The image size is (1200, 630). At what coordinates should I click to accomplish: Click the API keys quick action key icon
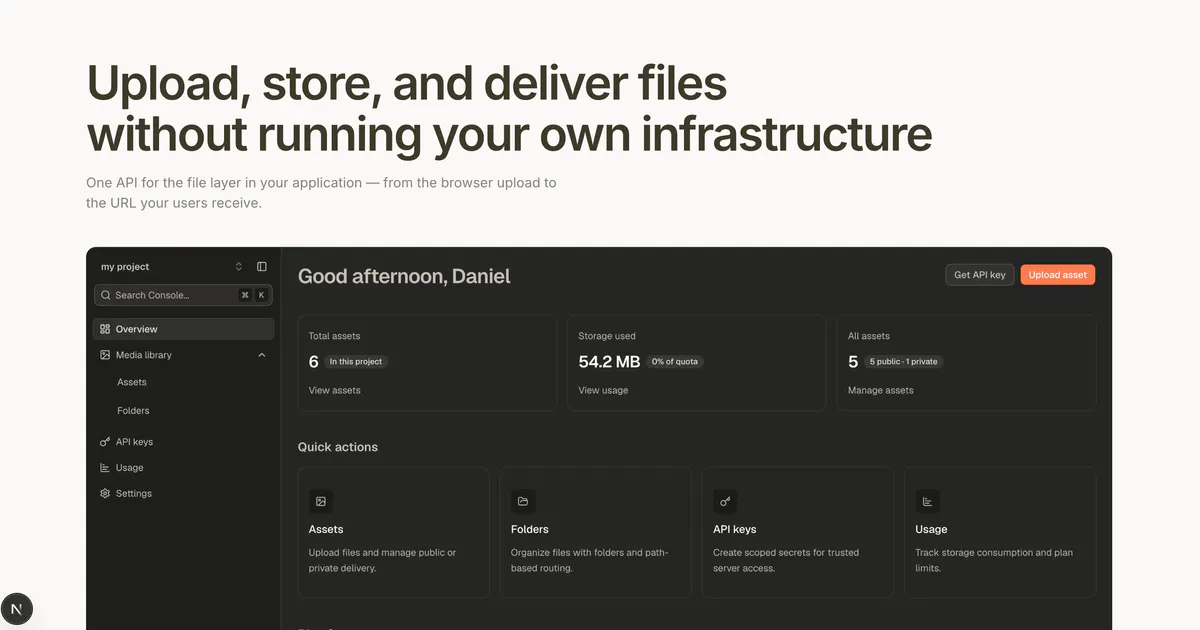(725, 501)
